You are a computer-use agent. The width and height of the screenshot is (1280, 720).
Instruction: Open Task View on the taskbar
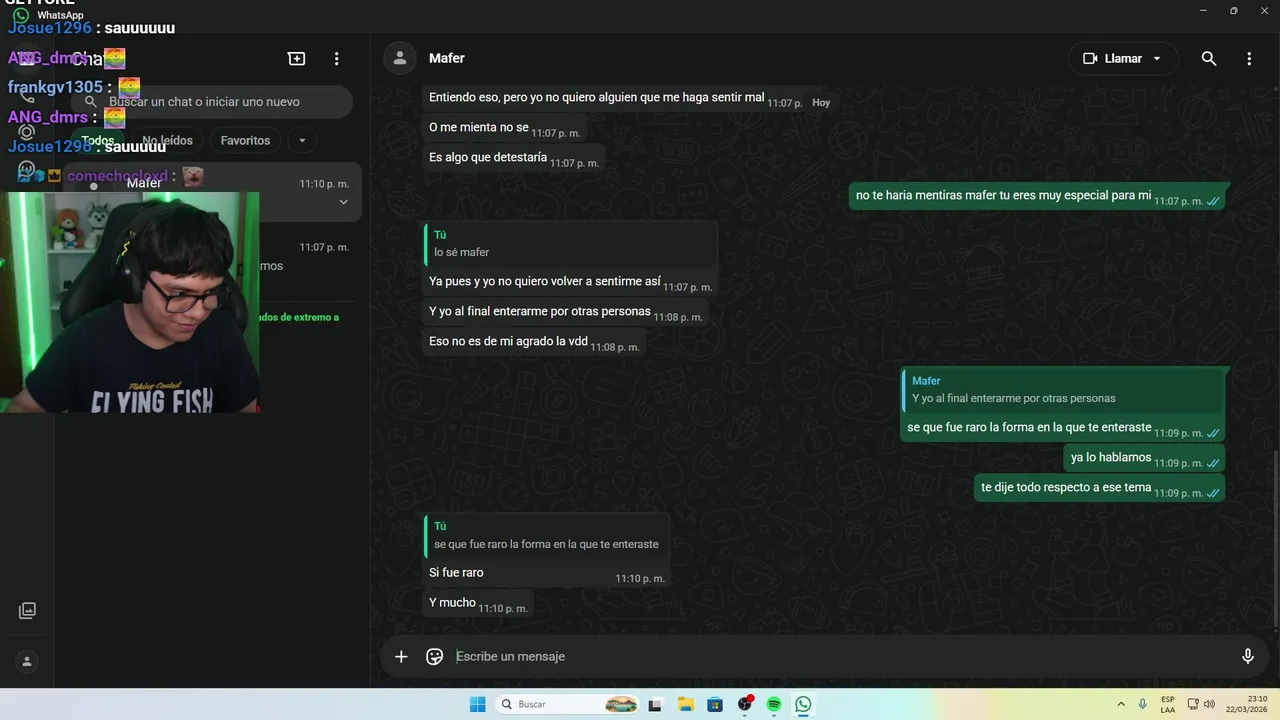tap(655, 704)
